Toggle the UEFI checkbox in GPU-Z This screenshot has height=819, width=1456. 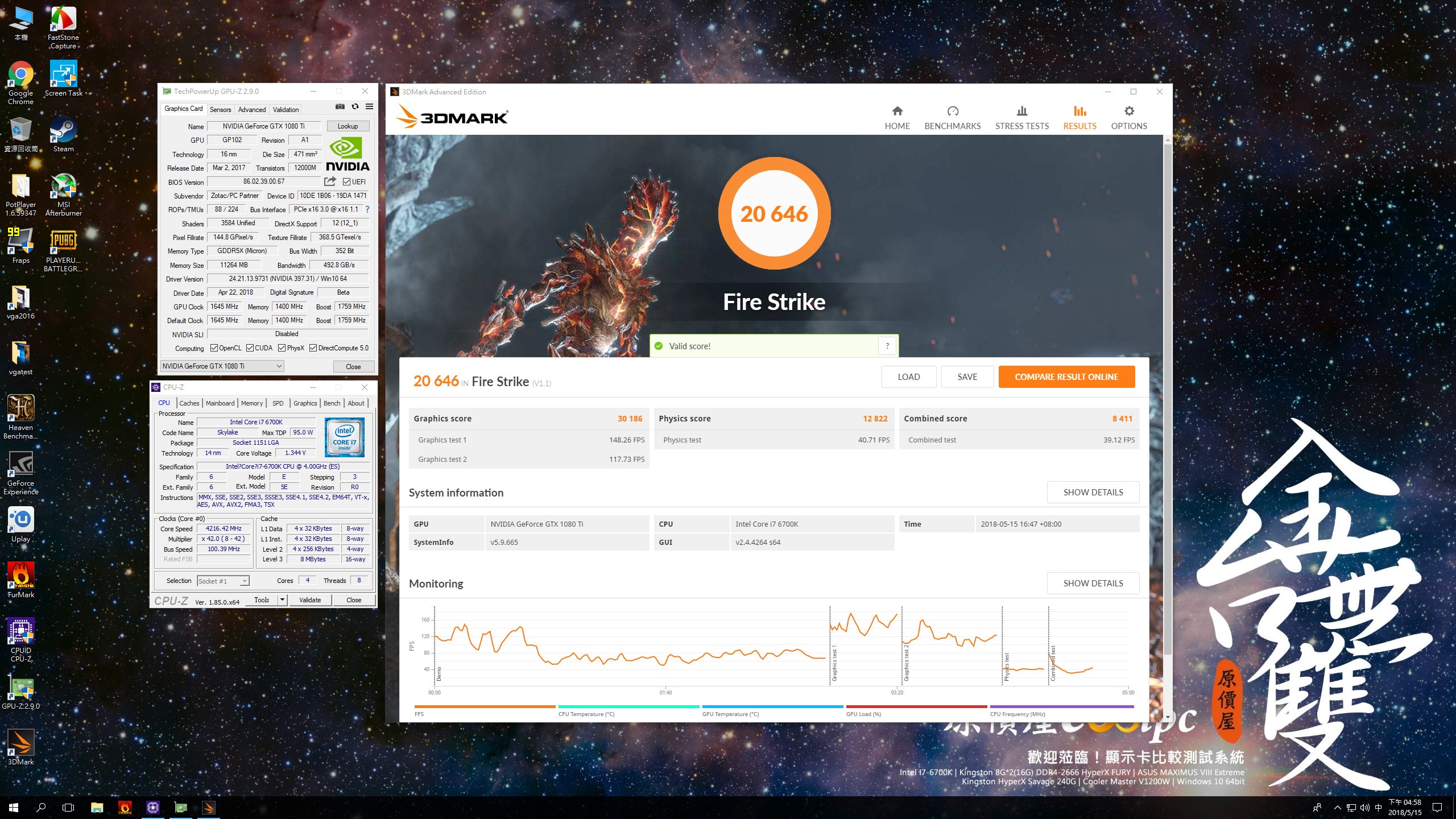[x=346, y=182]
